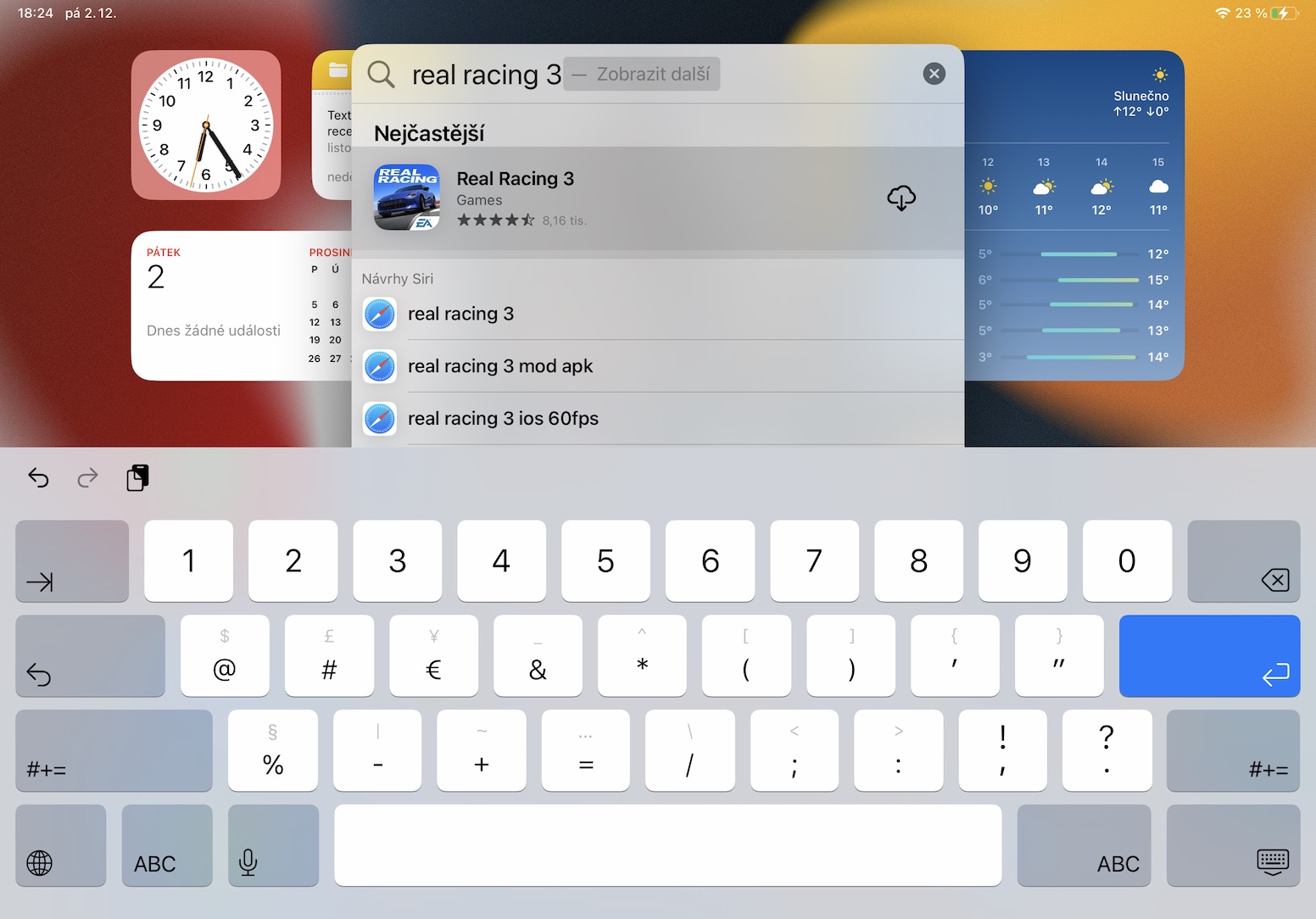This screenshot has width=1316, height=919.
Task: Tap the microphone dictation key
Action: [x=273, y=846]
